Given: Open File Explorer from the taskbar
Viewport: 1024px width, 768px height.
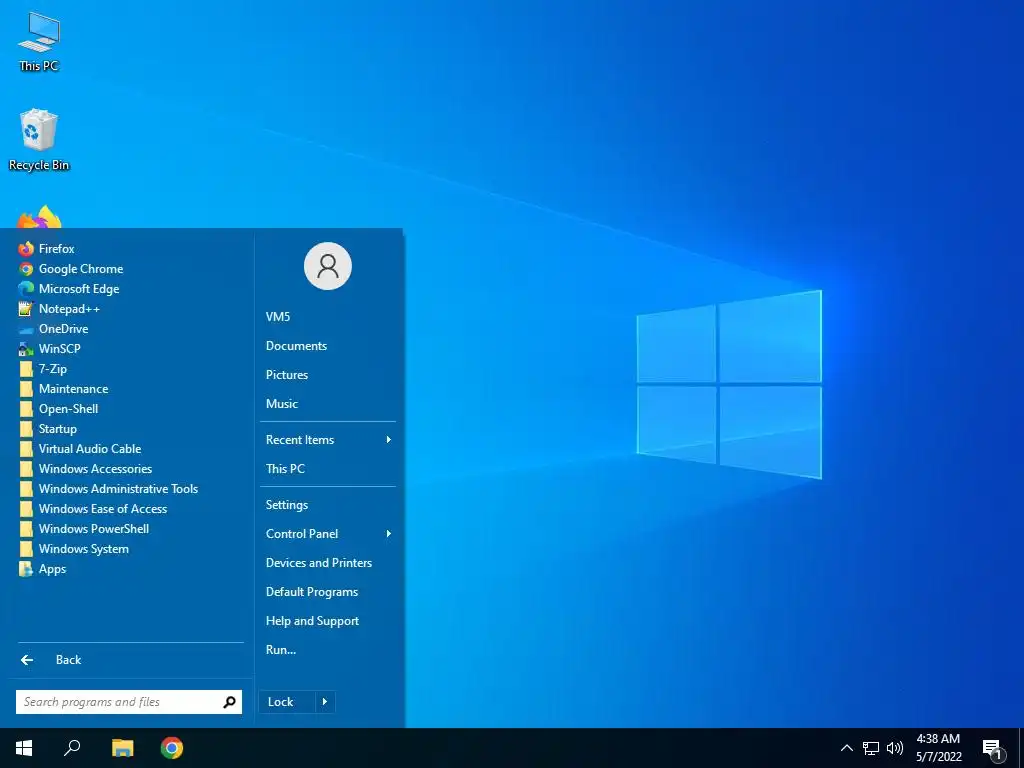Looking at the screenshot, I should (122, 748).
